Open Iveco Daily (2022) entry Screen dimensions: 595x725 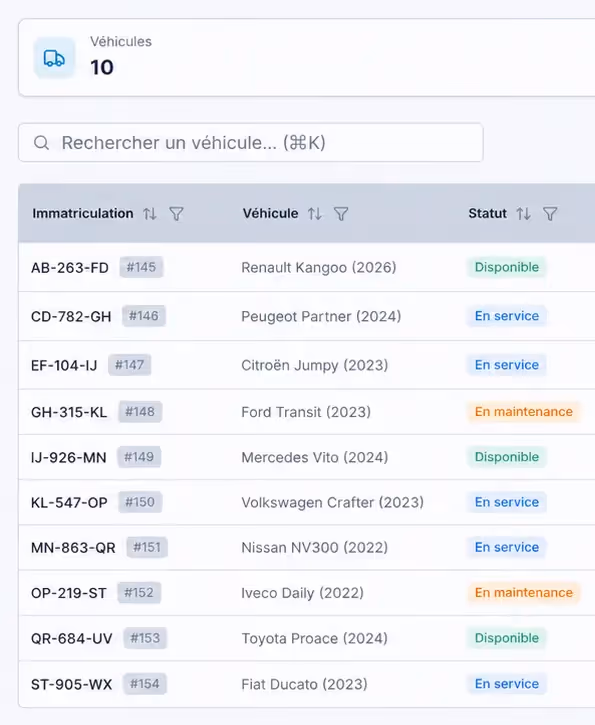[303, 594]
